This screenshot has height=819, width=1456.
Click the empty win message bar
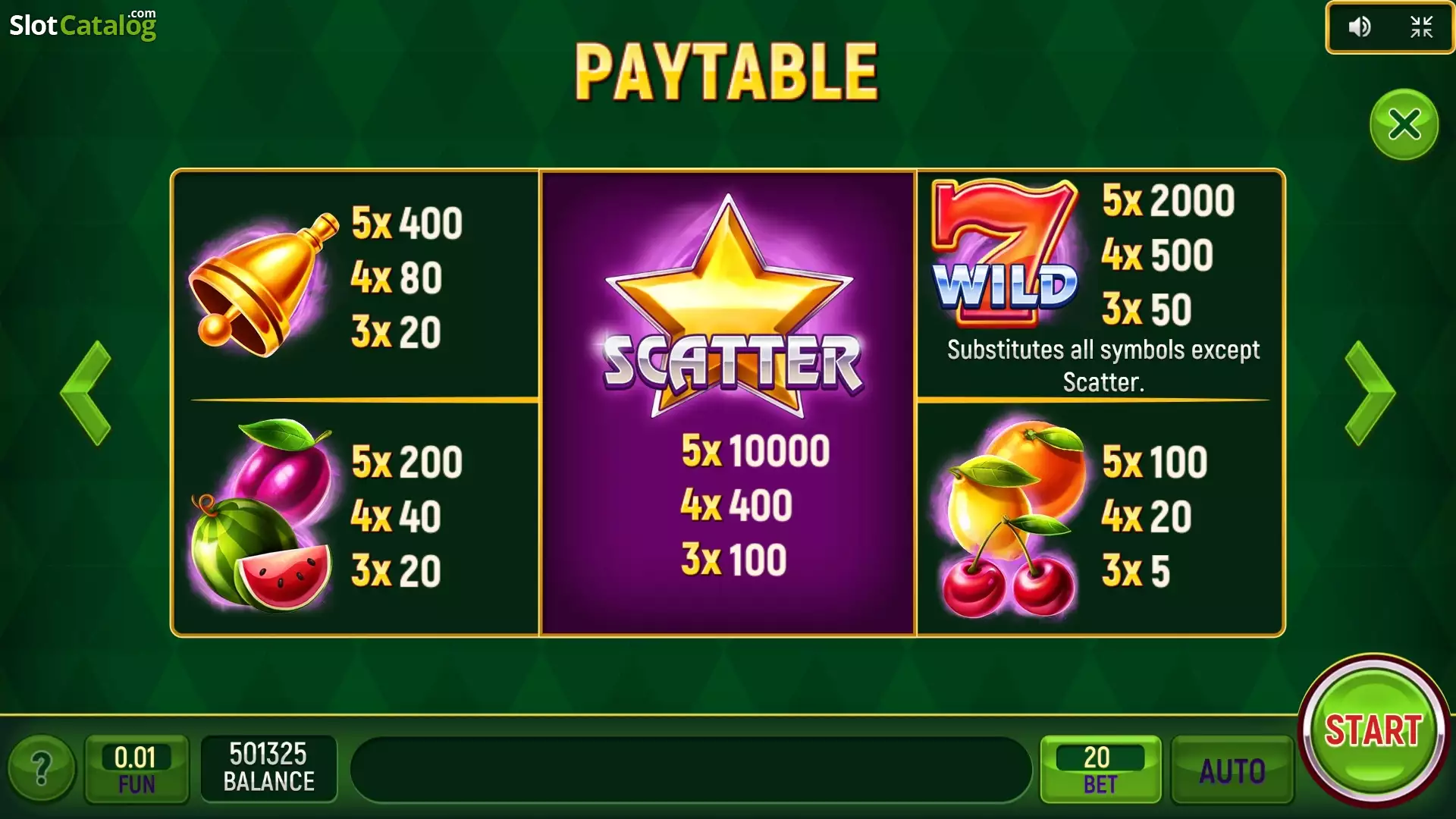(x=691, y=770)
